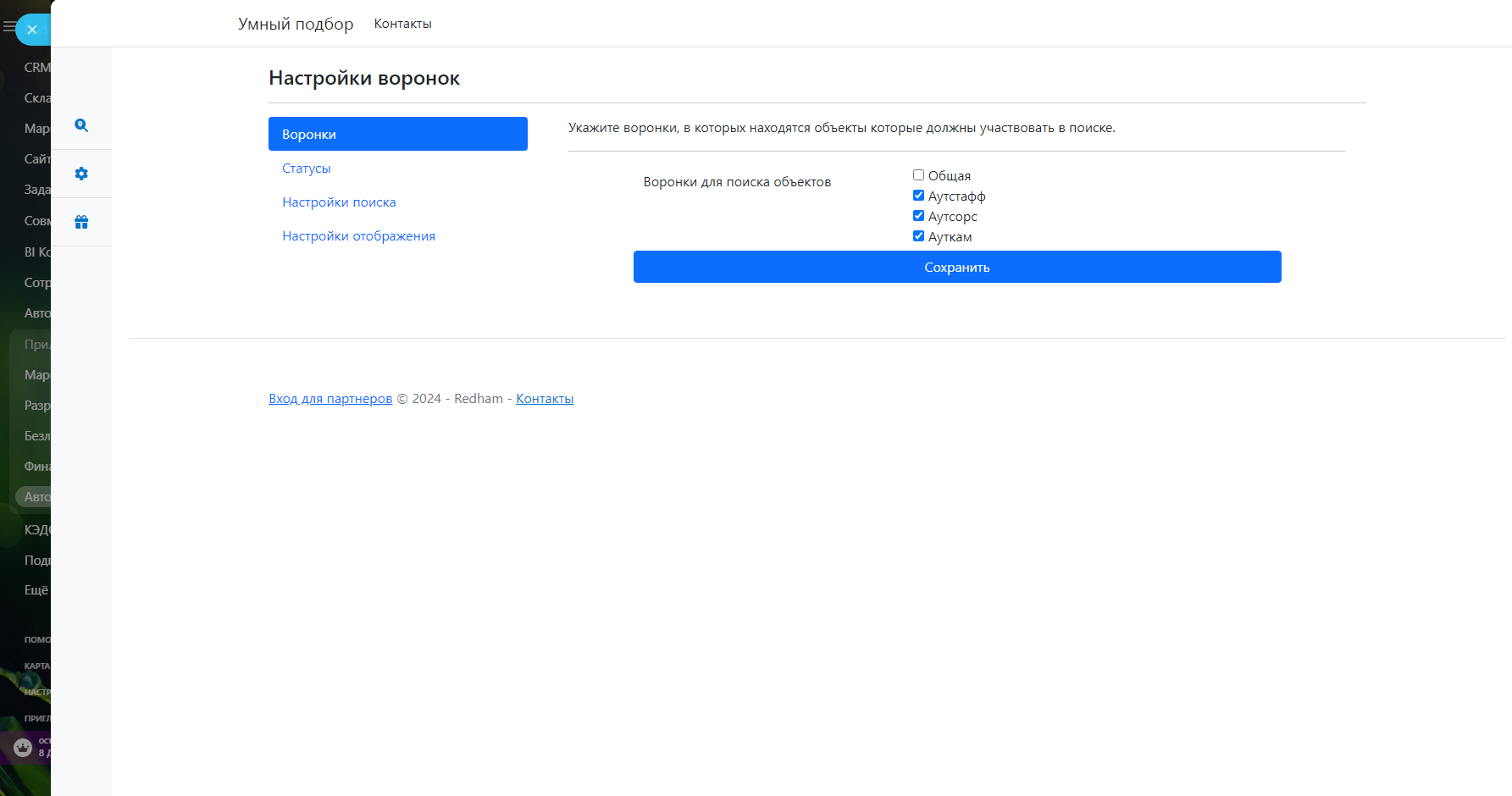The height and width of the screenshot is (796, 1512).
Task: Uncheck the Аутсорс funnel checkbox
Action: (x=918, y=216)
